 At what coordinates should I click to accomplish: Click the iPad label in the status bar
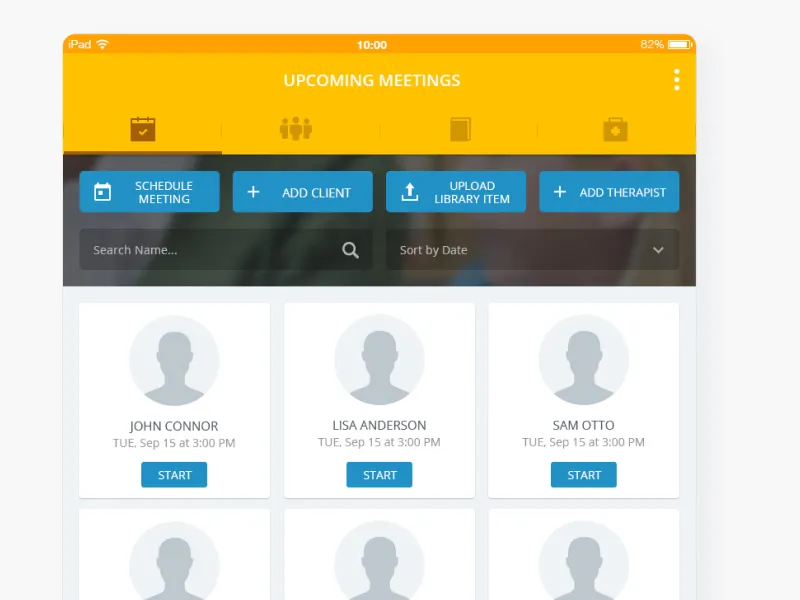[x=80, y=44]
